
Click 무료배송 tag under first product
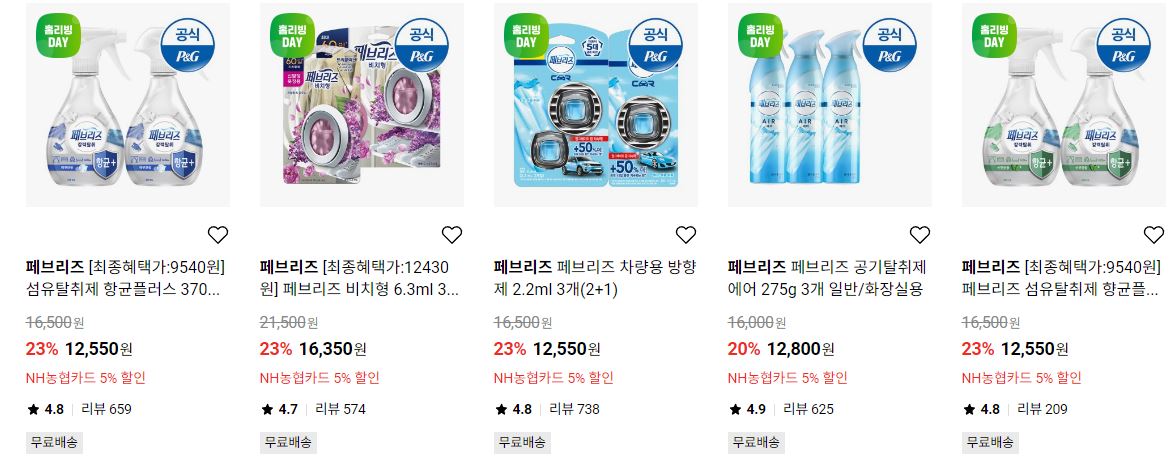tap(54, 442)
